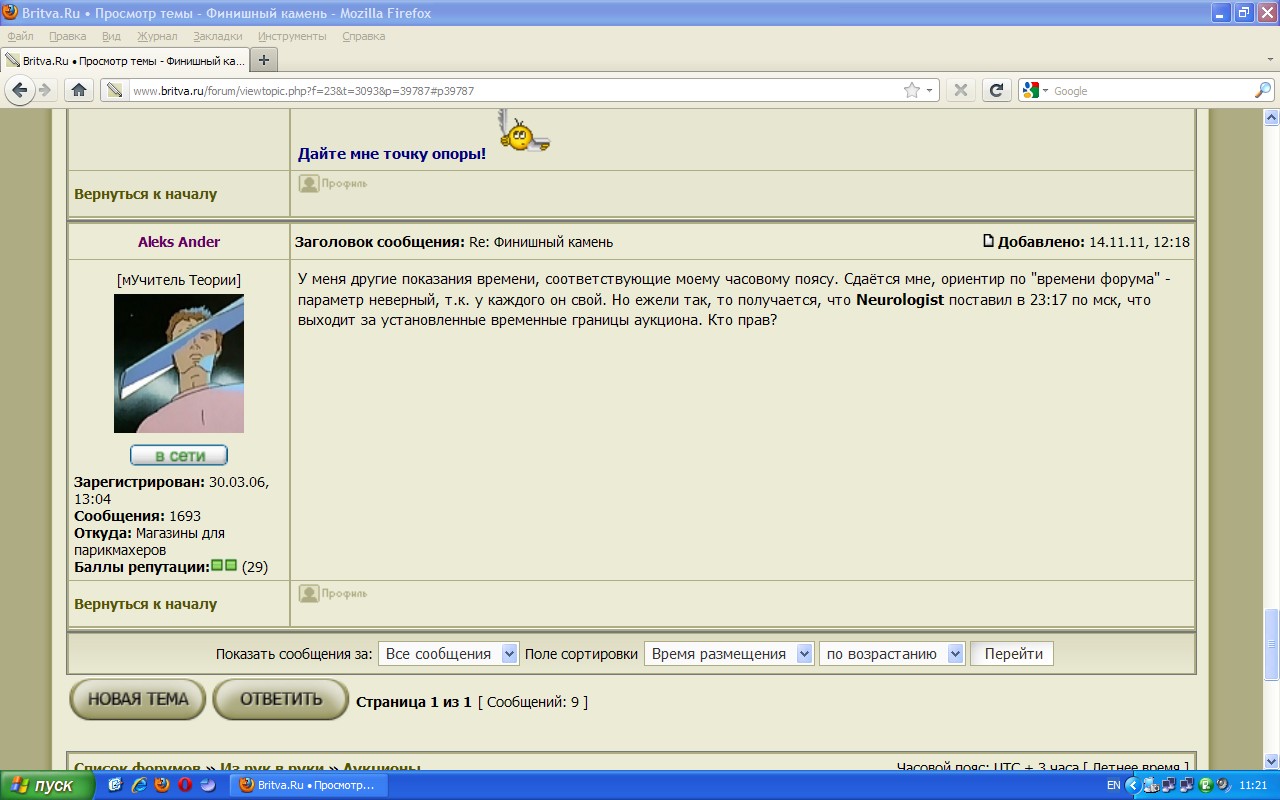The image size is (1280, 800).
Task: Click the search magnifier icon in Google box
Action: coord(1262,90)
